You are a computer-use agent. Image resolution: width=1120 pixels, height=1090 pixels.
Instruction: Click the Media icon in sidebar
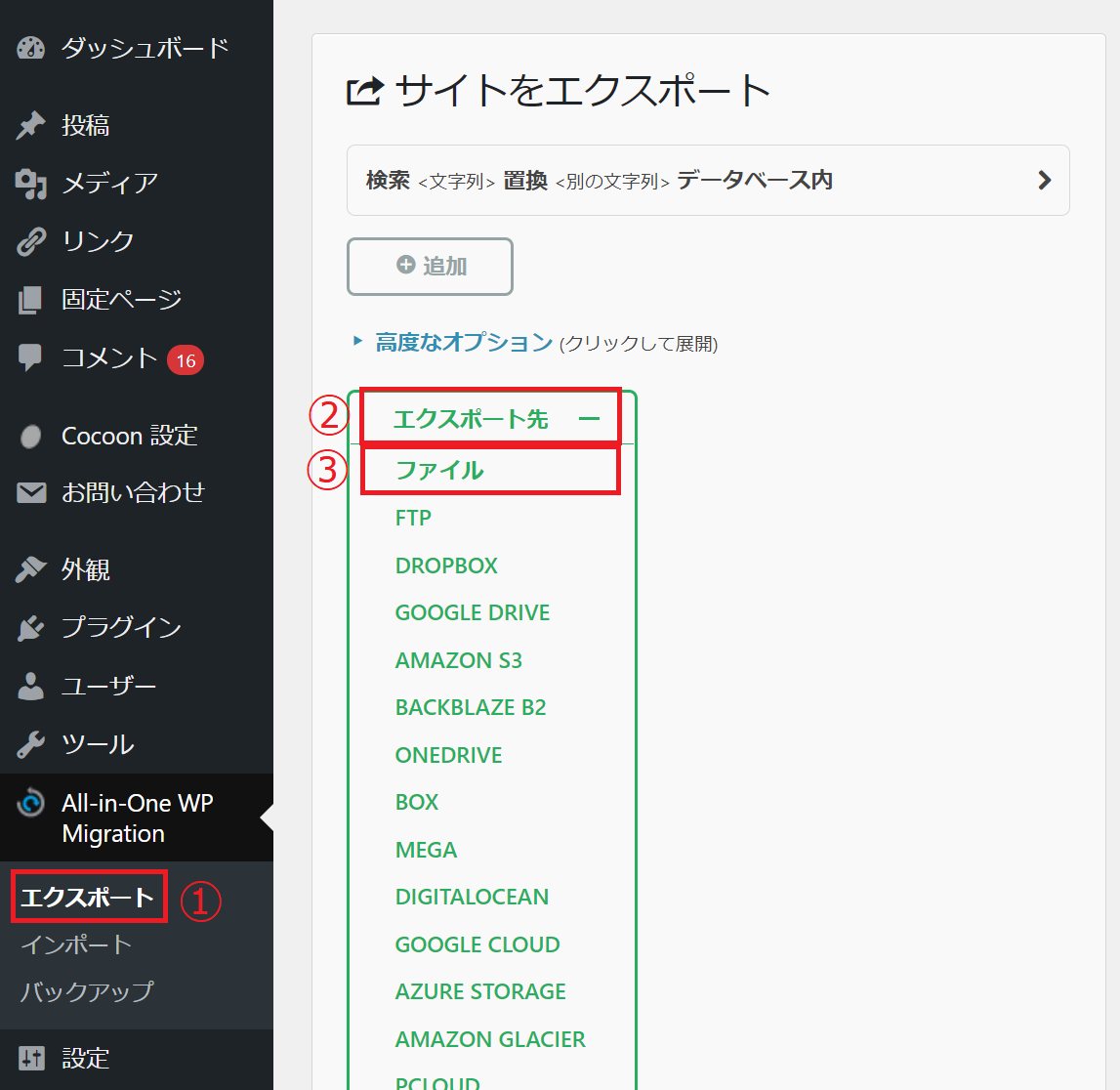tap(30, 184)
